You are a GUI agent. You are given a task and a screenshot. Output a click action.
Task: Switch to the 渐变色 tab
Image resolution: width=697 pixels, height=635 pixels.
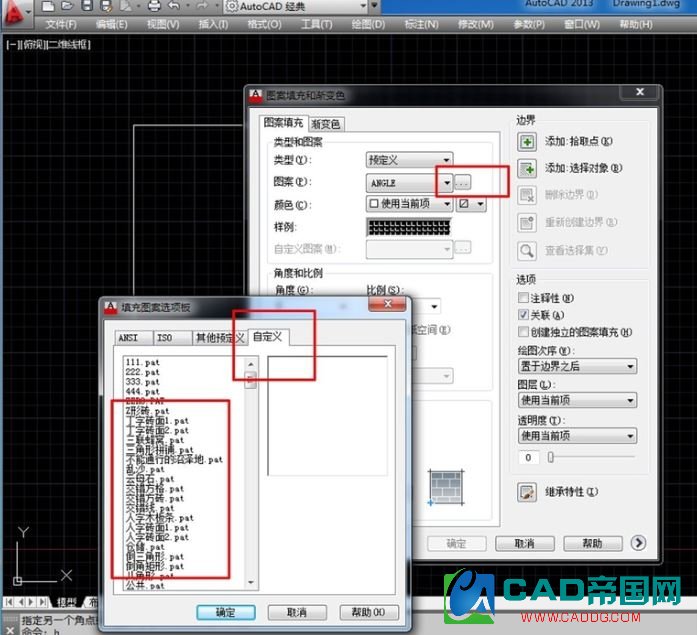[326, 124]
